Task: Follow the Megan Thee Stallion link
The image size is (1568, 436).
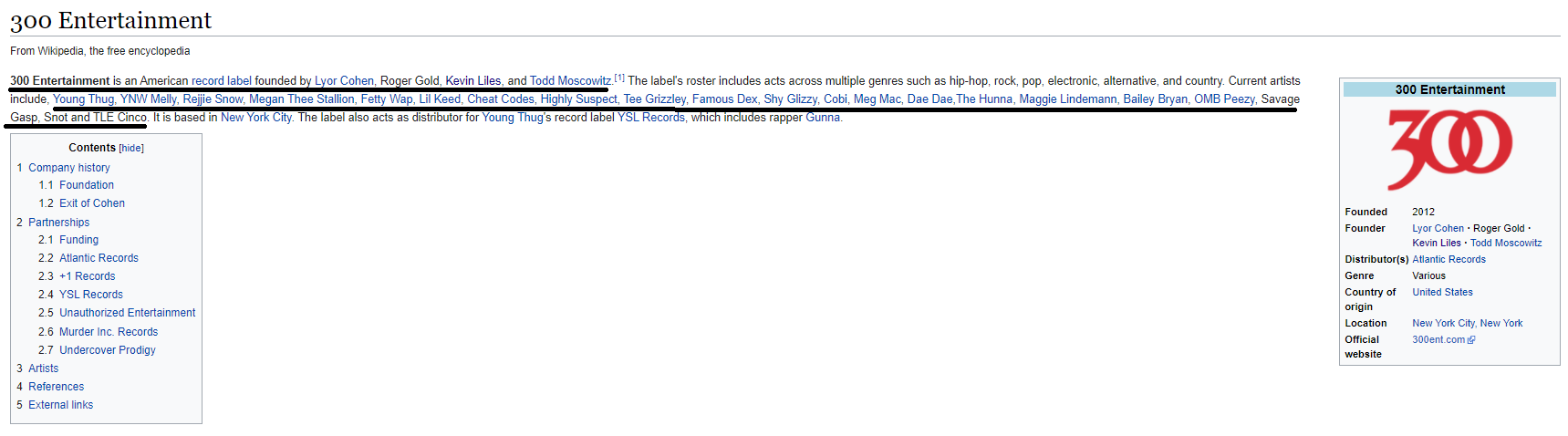Action: (x=302, y=99)
